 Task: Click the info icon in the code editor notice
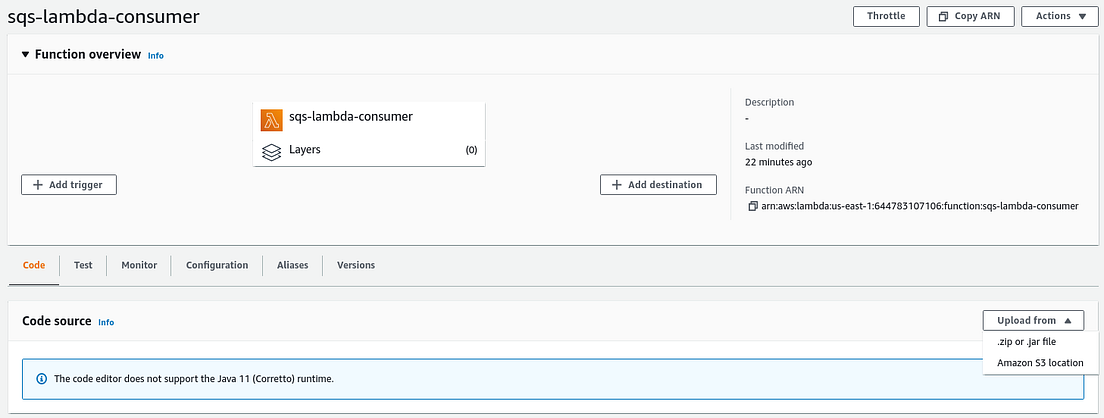click(x=41, y=379)
